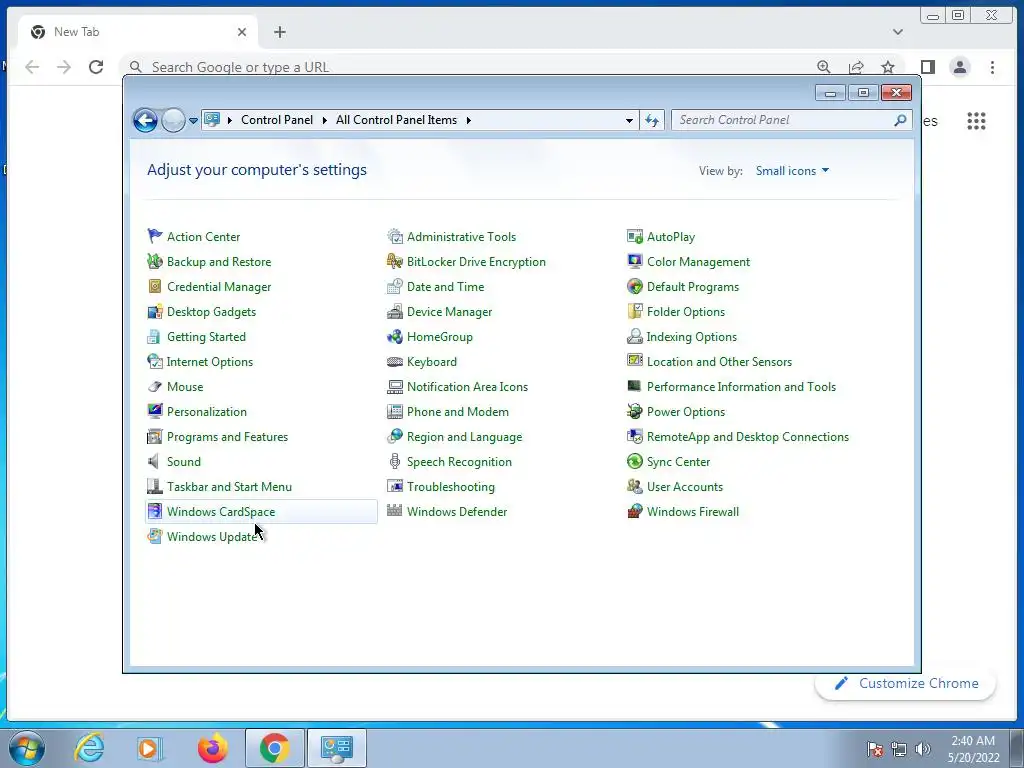Click the Sync Center green icon

point(635,462)
